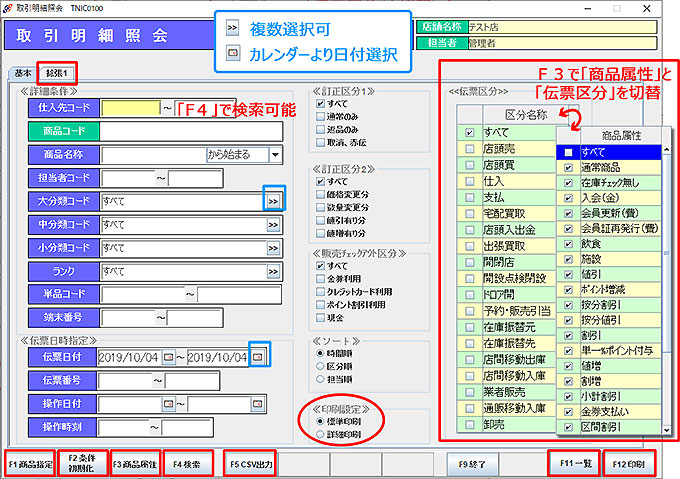Click multi-select button for ランク
The height and width of the screenshot is (479, 680).
click(x=272, y=272)
